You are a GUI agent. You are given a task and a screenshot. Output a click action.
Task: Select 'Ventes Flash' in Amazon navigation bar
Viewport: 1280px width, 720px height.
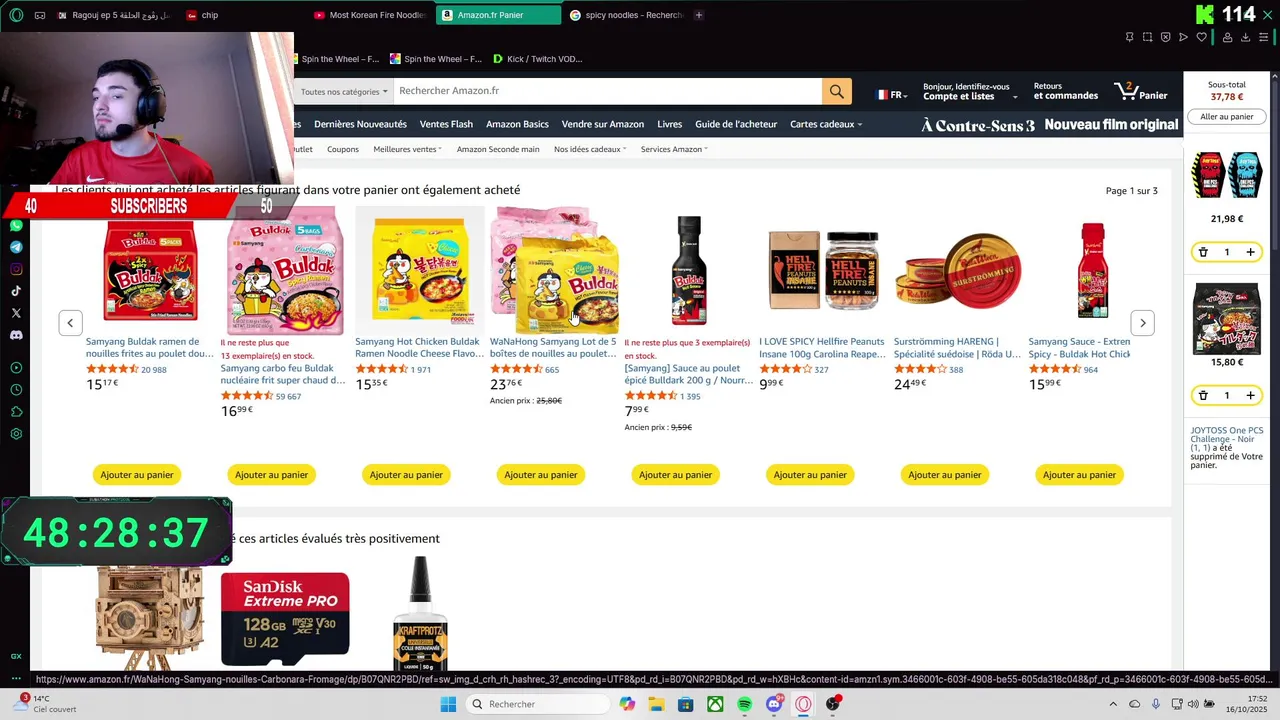point(446,124)
